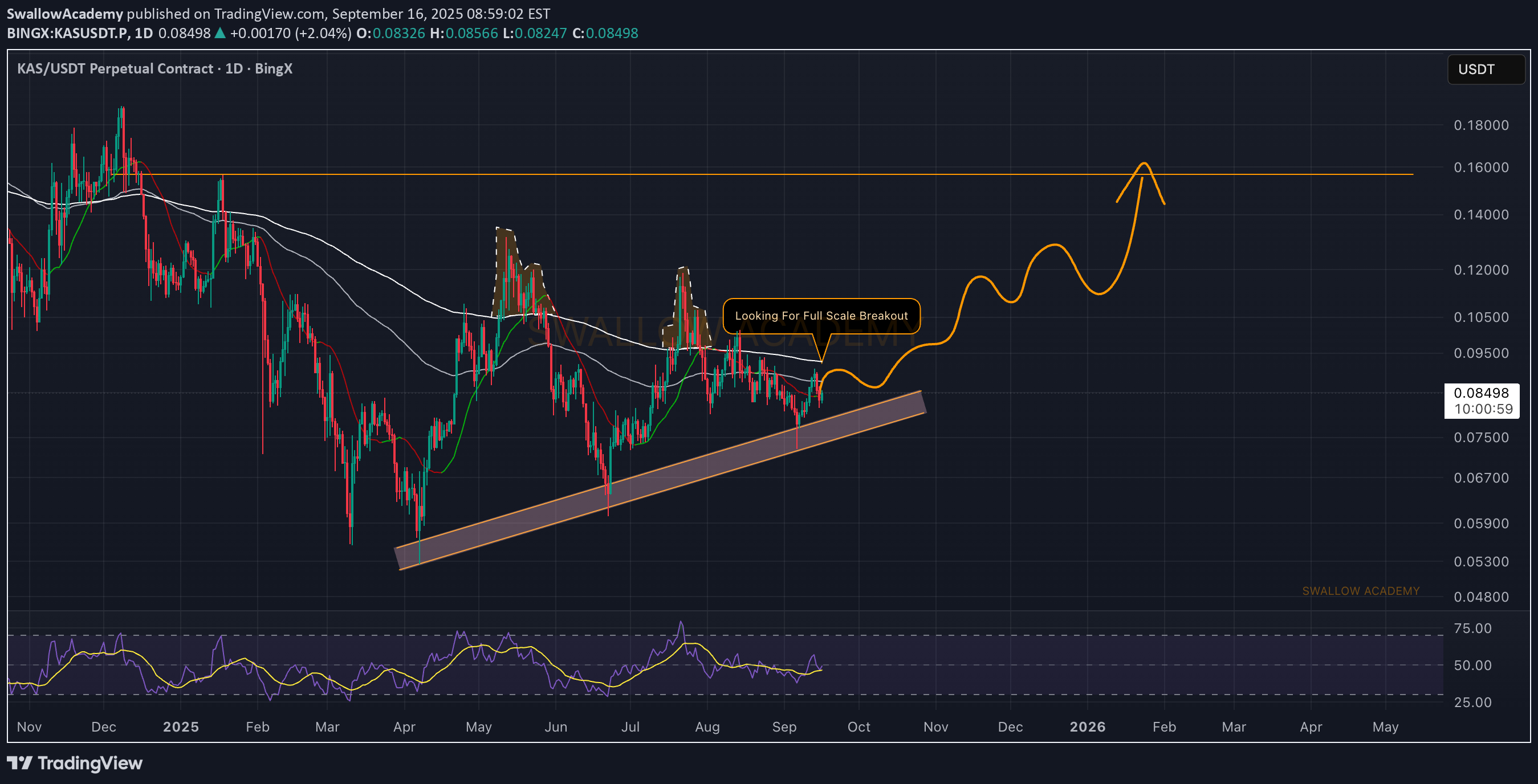
Task: Click the Mar label next to 2026 Feb
Action: [x=1234, y=726]
